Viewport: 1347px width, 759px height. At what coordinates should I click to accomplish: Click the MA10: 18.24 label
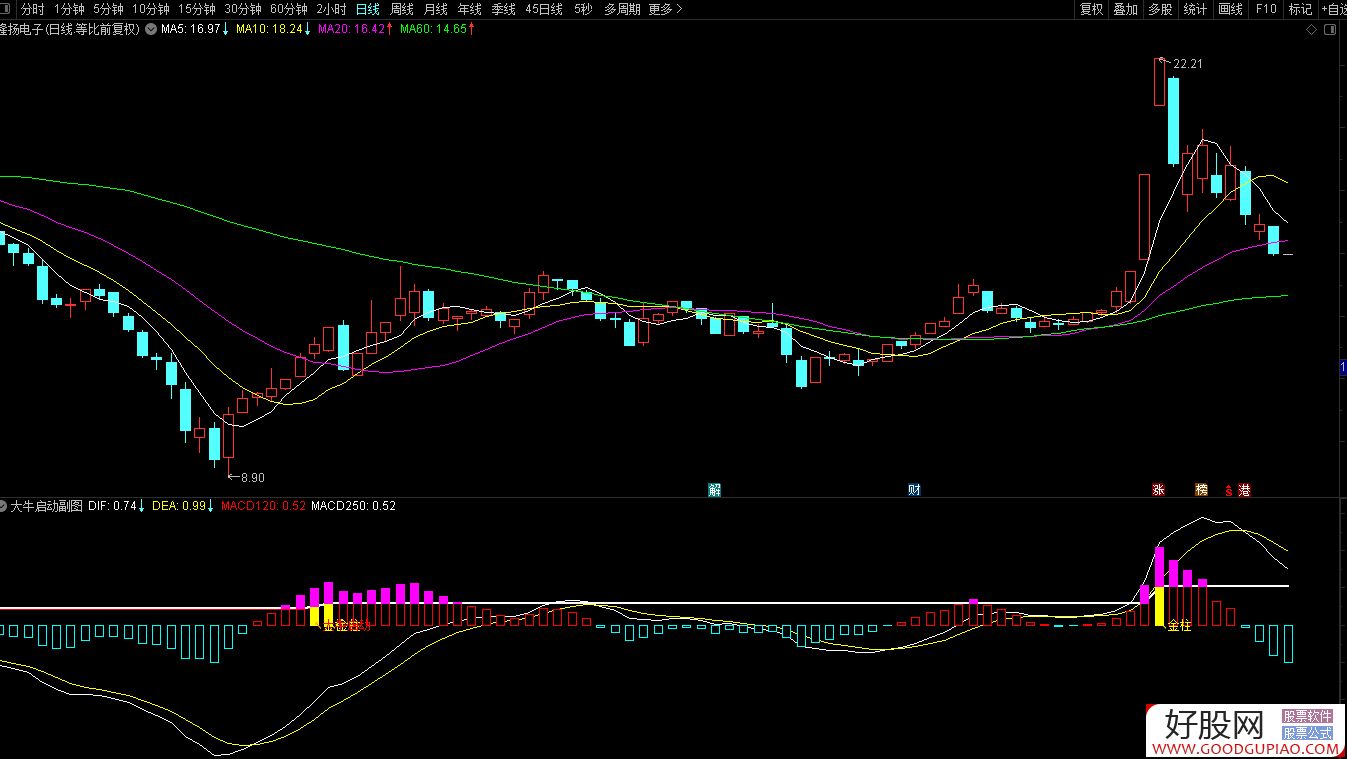point(269,29)
